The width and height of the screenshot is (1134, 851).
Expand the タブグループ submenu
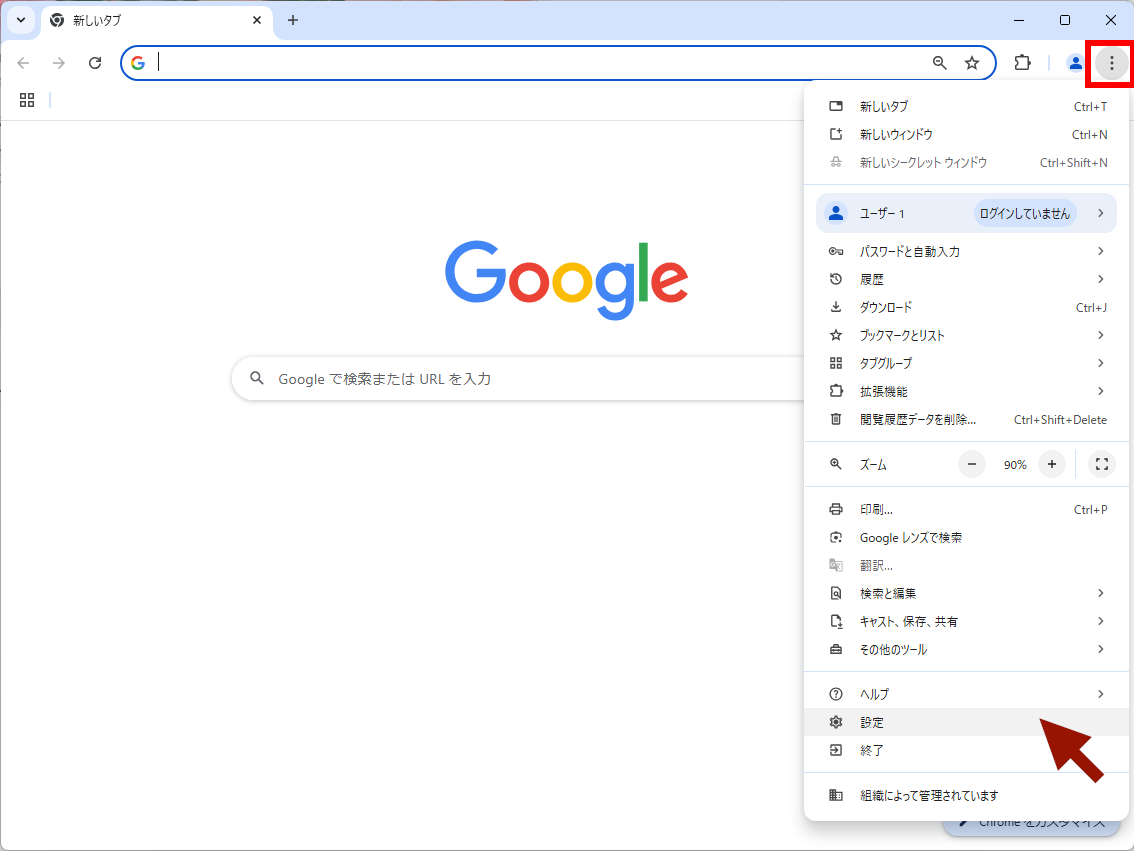[967, 363]
